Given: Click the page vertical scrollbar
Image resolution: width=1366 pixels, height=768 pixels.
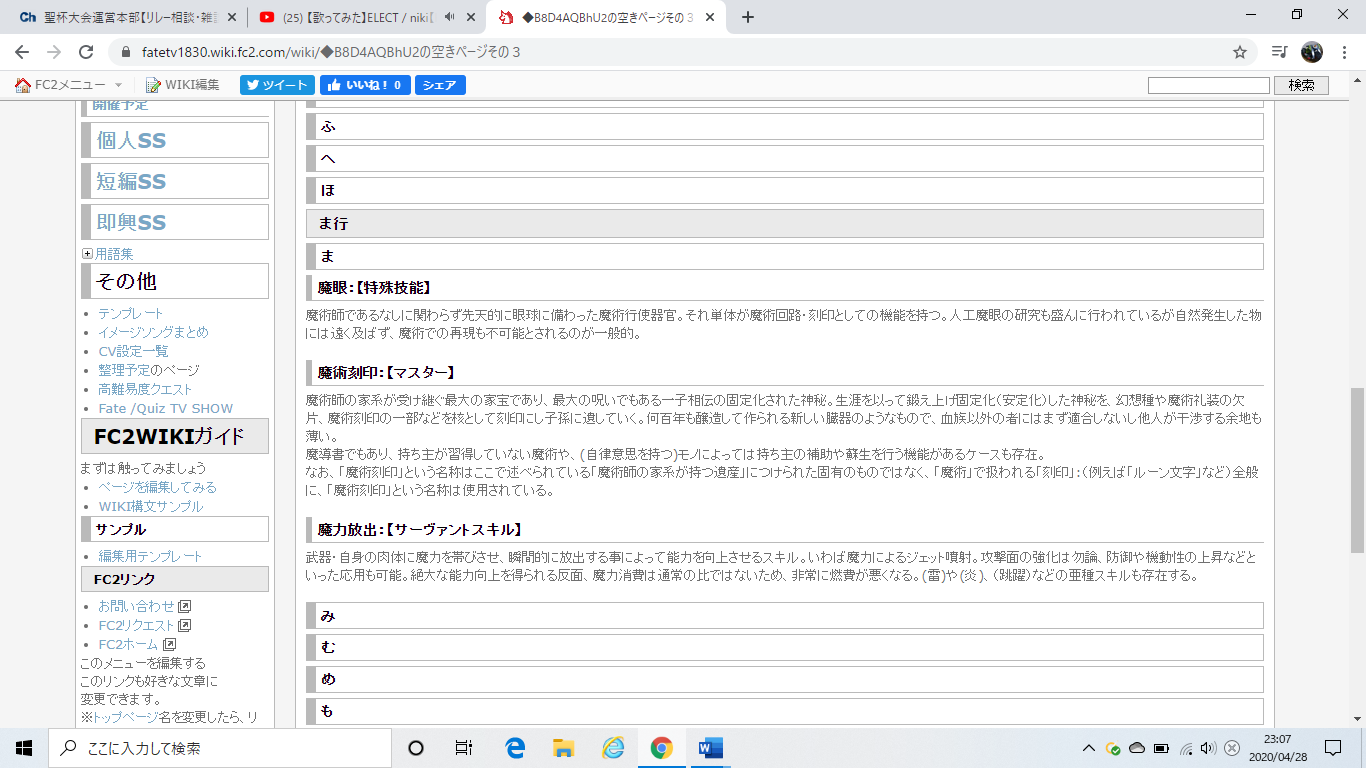Looking at the screenshot, I should click(x=1357, y=470).
